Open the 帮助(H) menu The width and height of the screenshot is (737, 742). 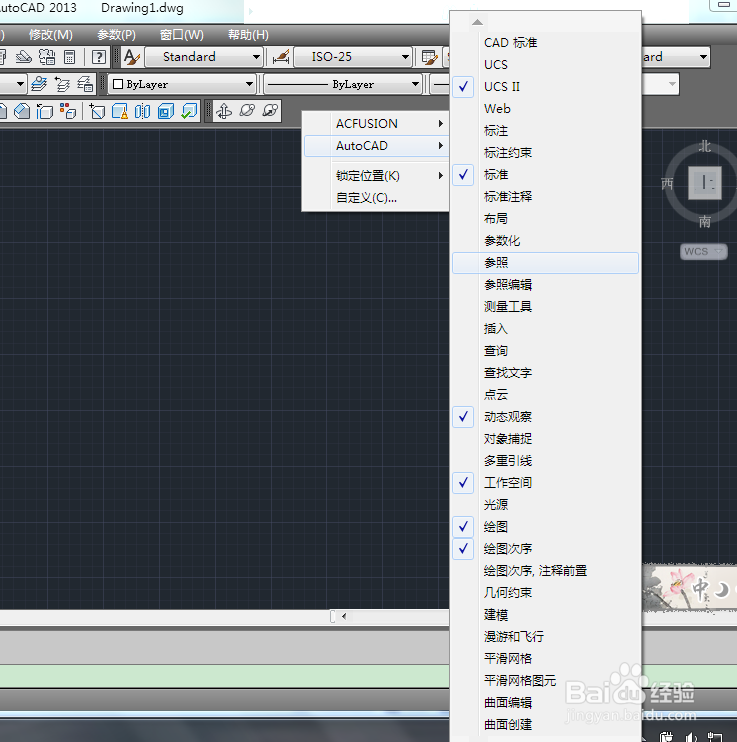tap(248, 35)
